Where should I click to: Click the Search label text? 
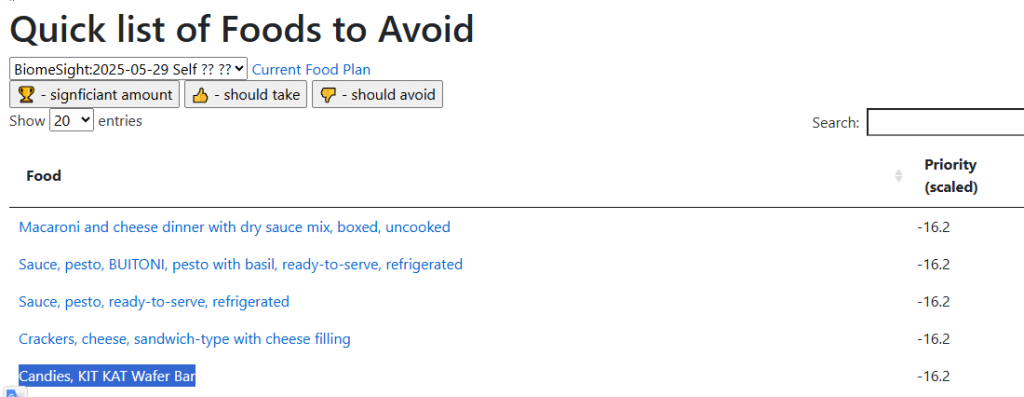click(x=835, y=123)
